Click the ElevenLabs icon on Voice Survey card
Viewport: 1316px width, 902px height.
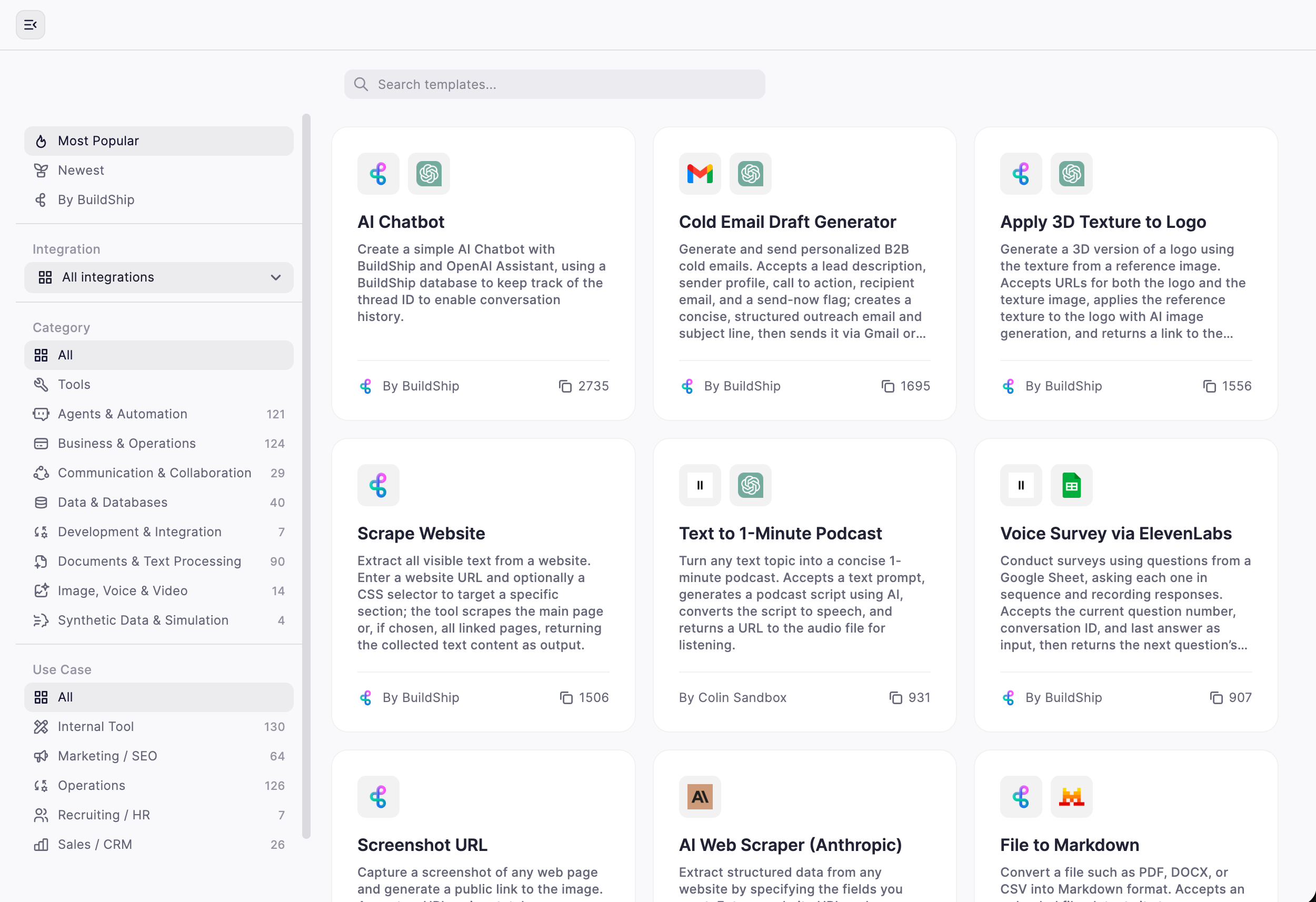coord(1021,485)
